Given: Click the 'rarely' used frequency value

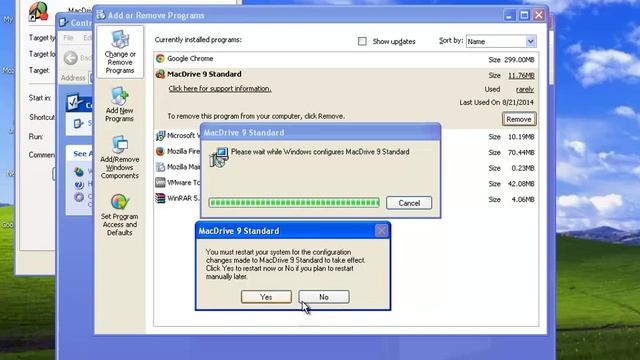Looking at the screenshot, I should 524,89.
